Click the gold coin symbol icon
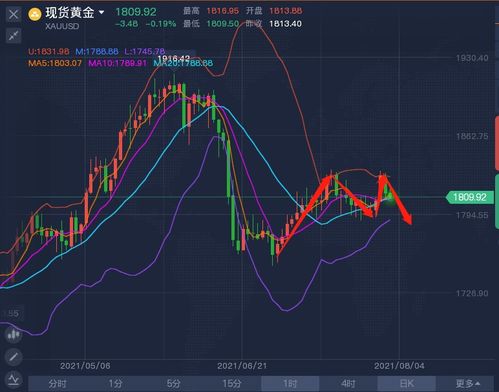Viewport: 499px width, 392px height. click(x=35, y=14)
